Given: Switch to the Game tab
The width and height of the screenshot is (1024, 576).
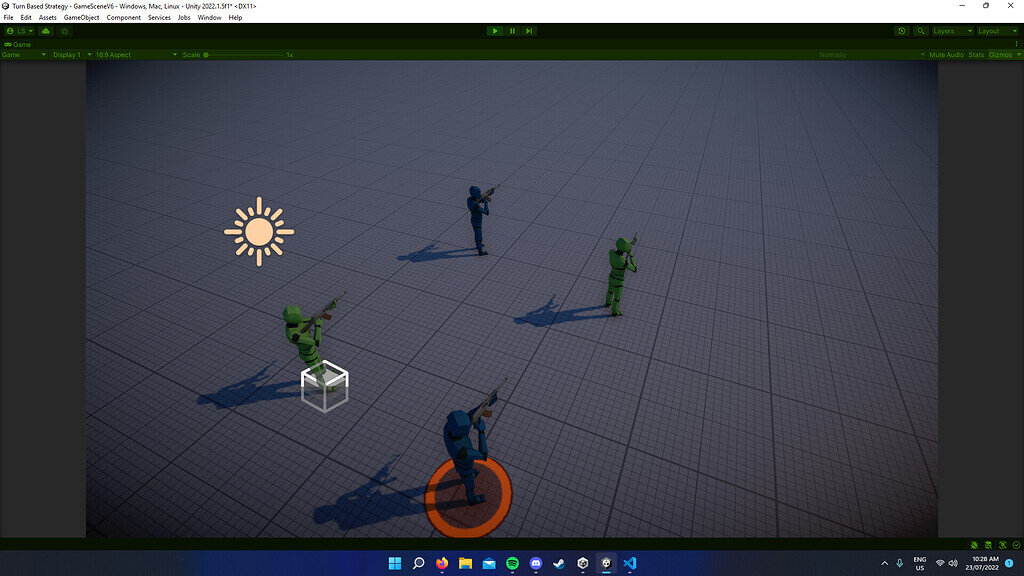Looking at the screenshot, I should (18, 44).
